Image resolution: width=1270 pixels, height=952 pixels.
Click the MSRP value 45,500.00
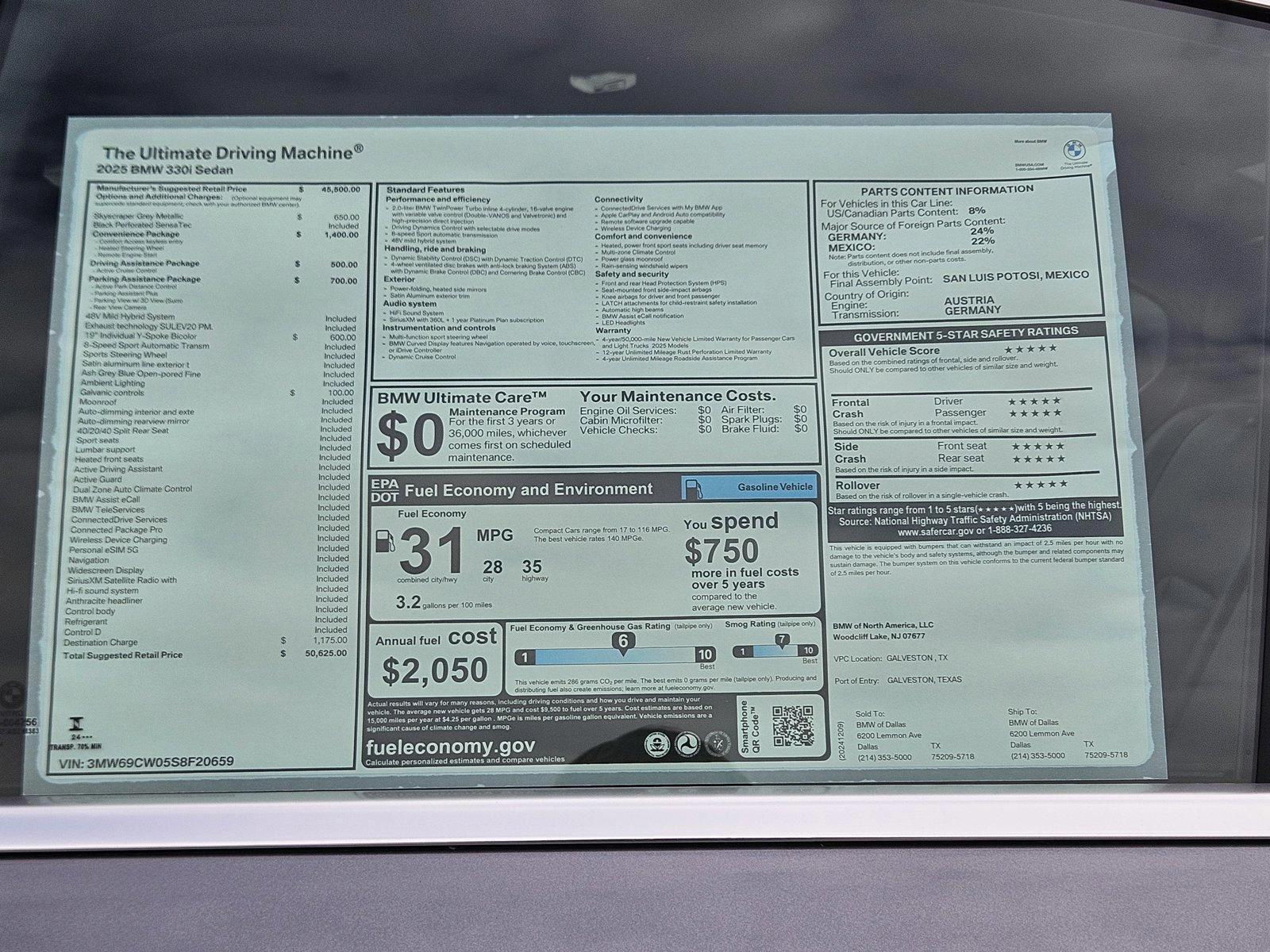(x=339, y=190)
